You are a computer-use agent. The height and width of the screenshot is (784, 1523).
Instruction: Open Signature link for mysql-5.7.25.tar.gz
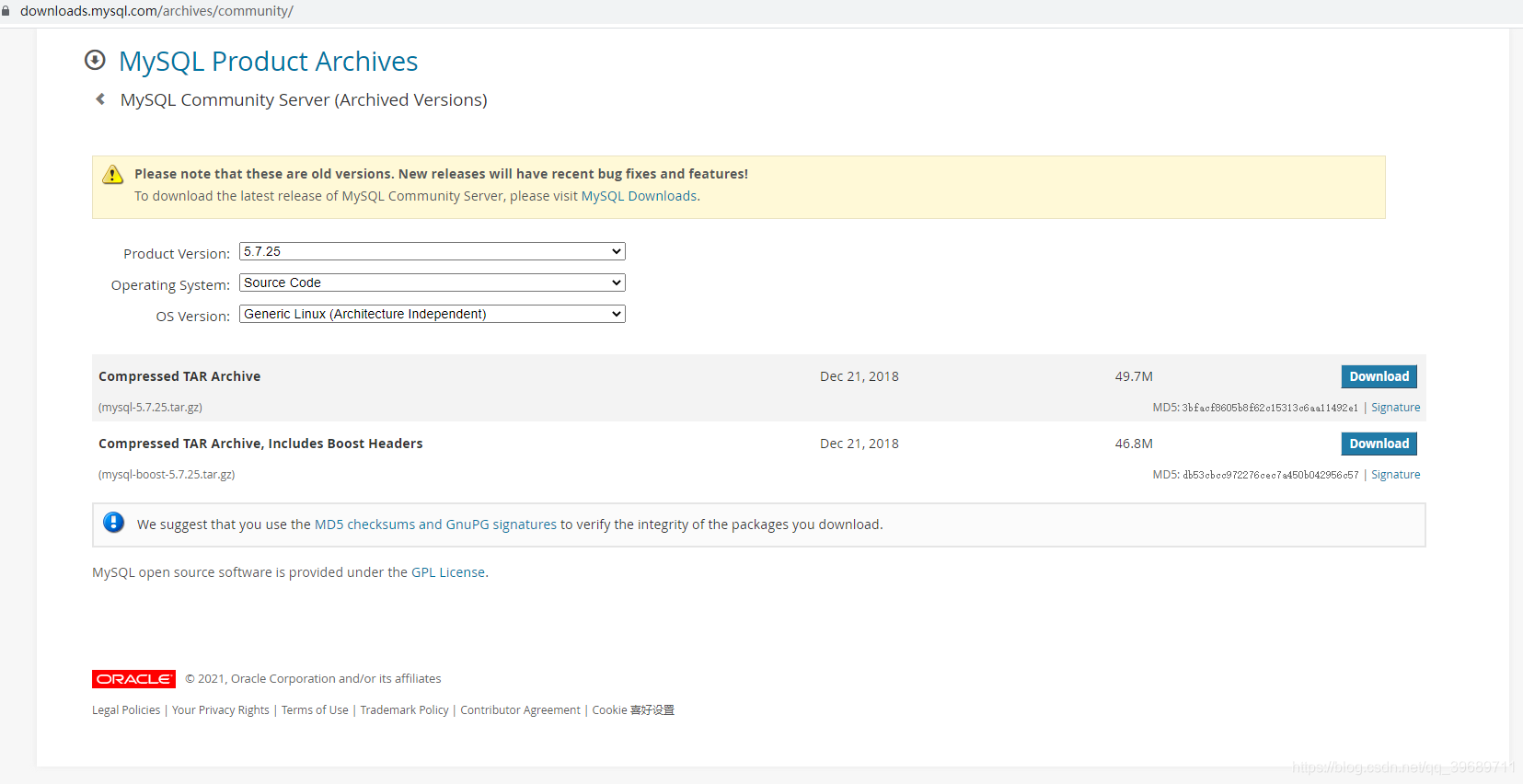(1395, 408)
